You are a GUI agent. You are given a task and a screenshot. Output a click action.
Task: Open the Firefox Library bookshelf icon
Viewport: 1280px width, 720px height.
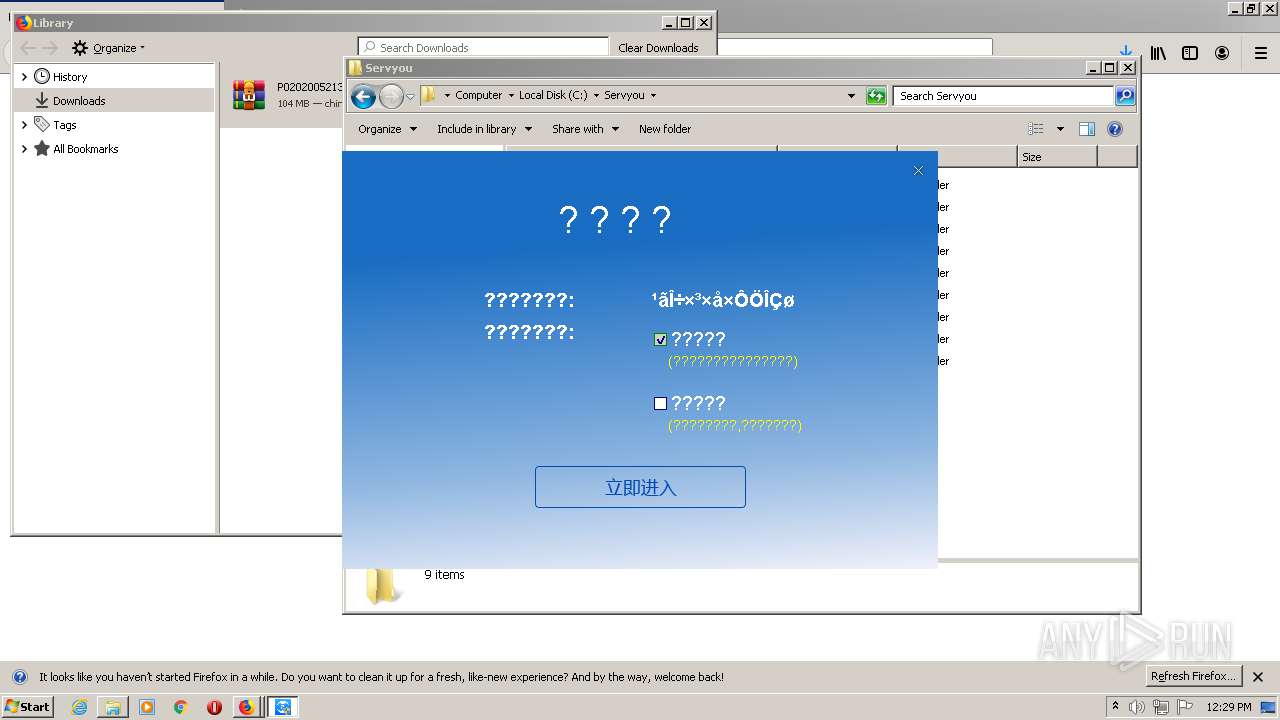[x=1158, y=53]
